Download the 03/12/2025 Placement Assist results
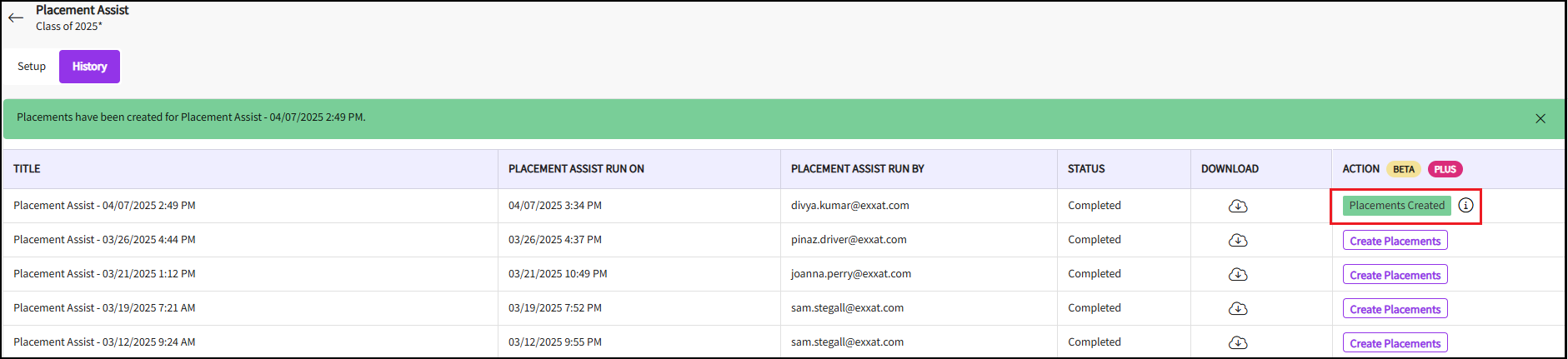Viewport: 1568px width, 359px height. (x=1238, y=342)
